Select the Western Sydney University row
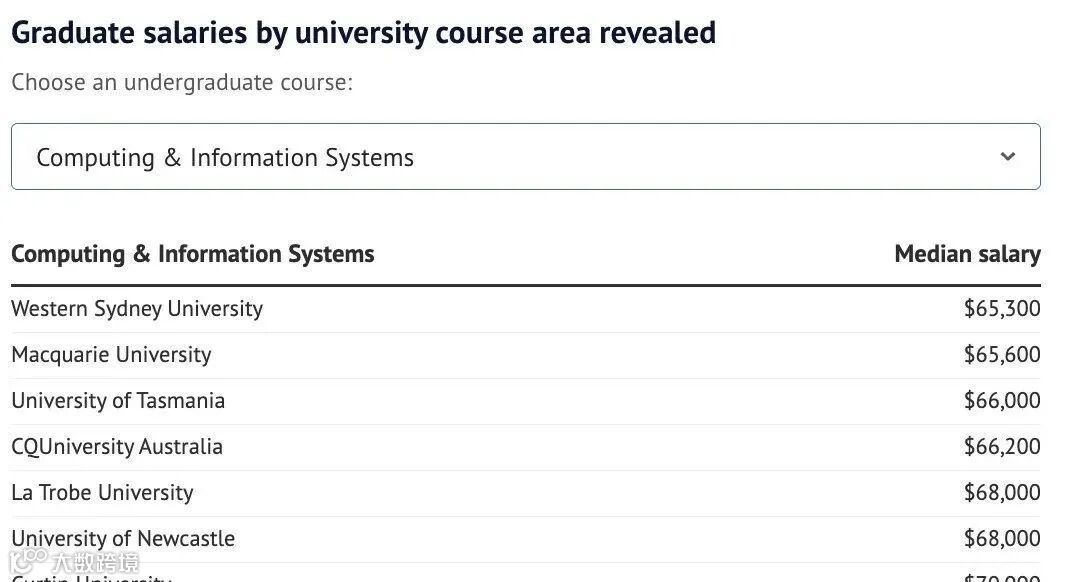This screenshot has height=582, width=1070. [525, 309]
